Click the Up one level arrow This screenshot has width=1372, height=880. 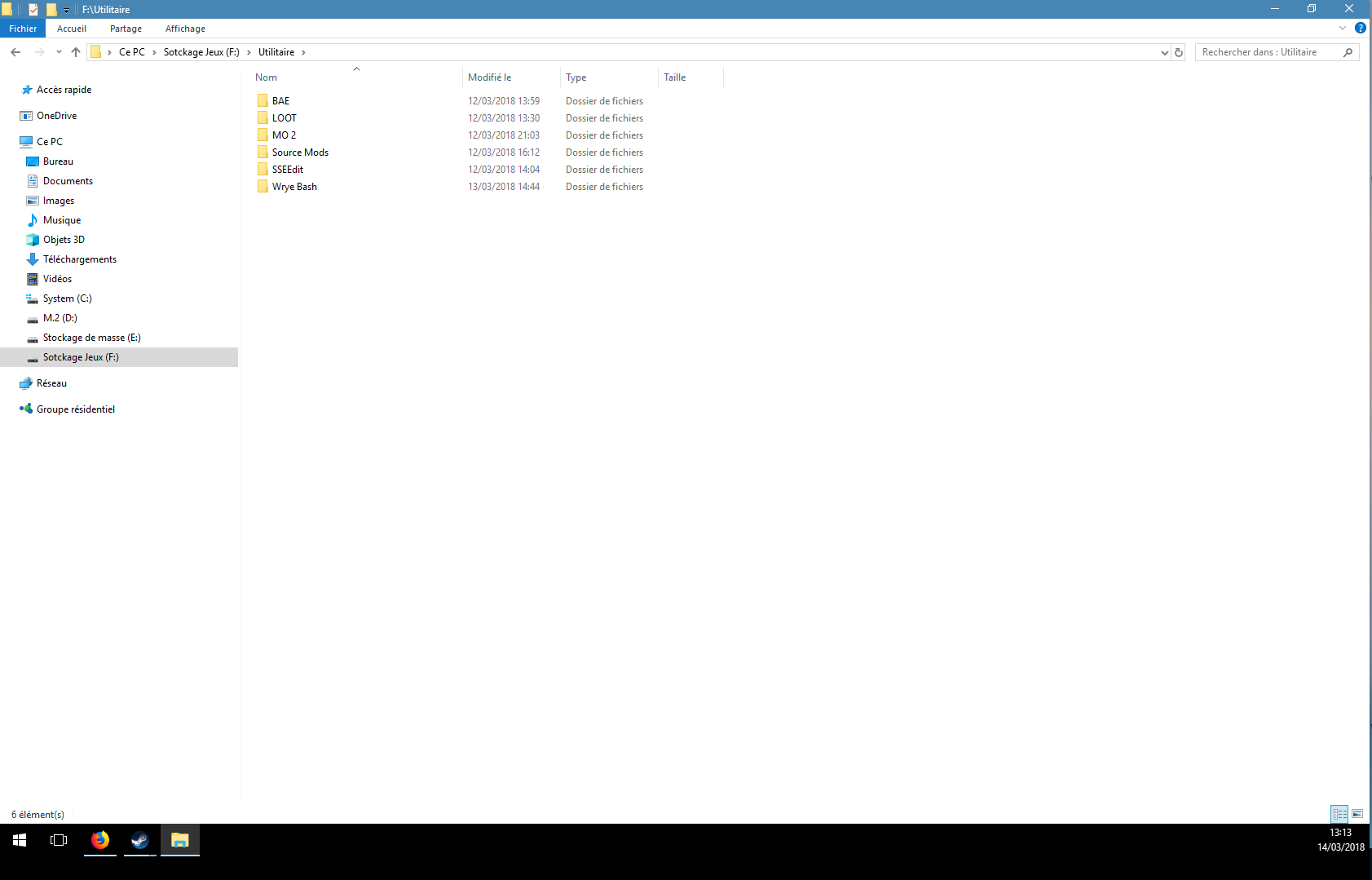(x=76, y=52)
